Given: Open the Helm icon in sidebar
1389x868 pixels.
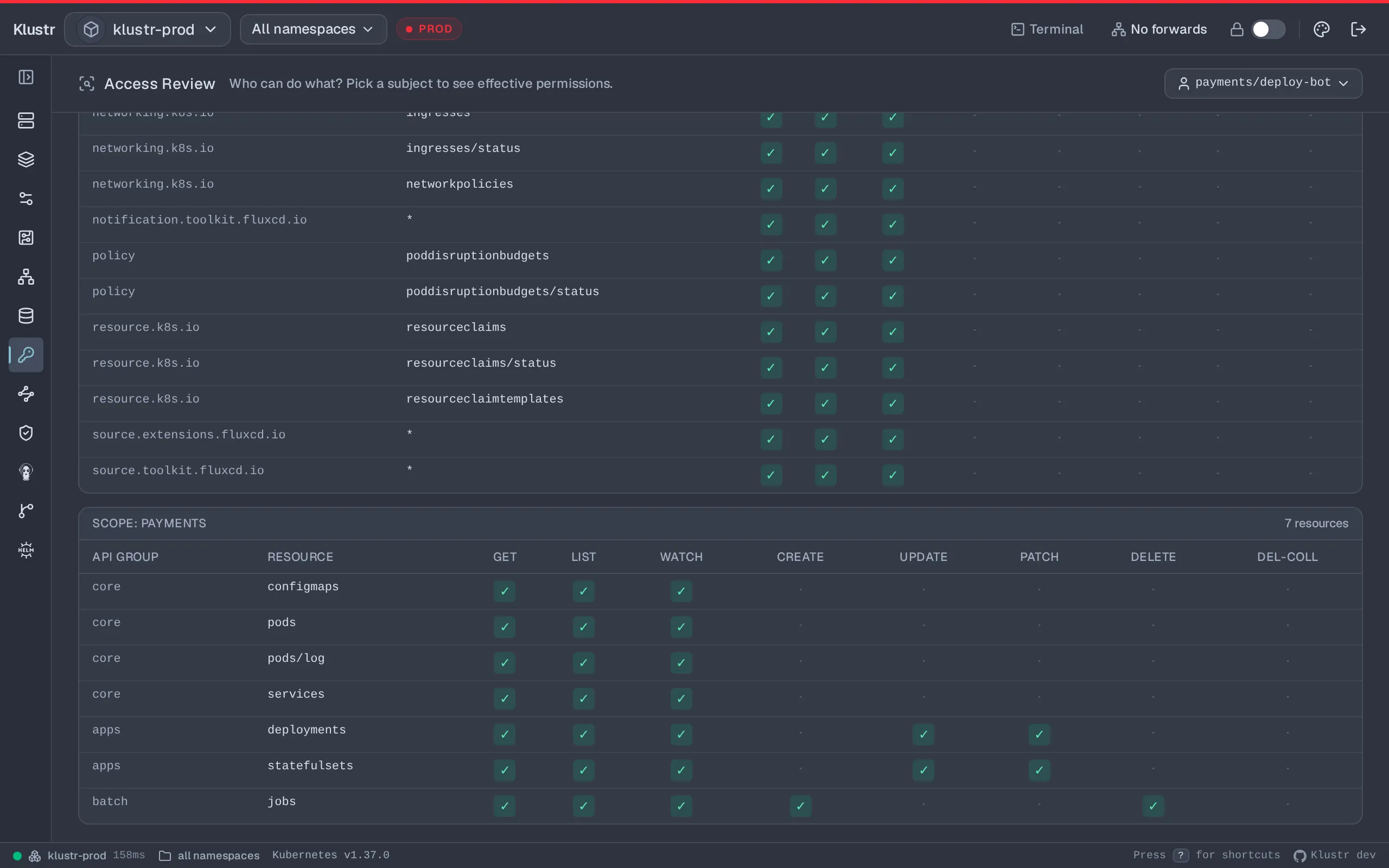Looking at the screenshot, I should tap(26, 550).
